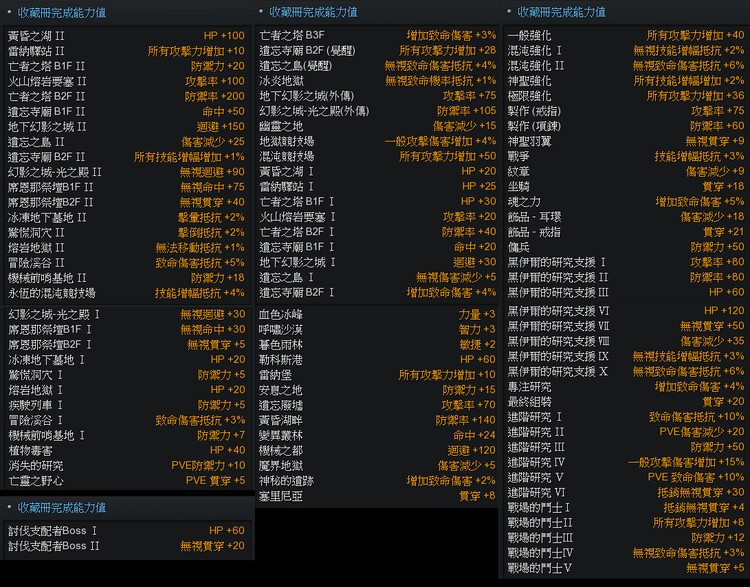
Task: Select the PVE傷害減少 +20 value
Action: (702, 432)
